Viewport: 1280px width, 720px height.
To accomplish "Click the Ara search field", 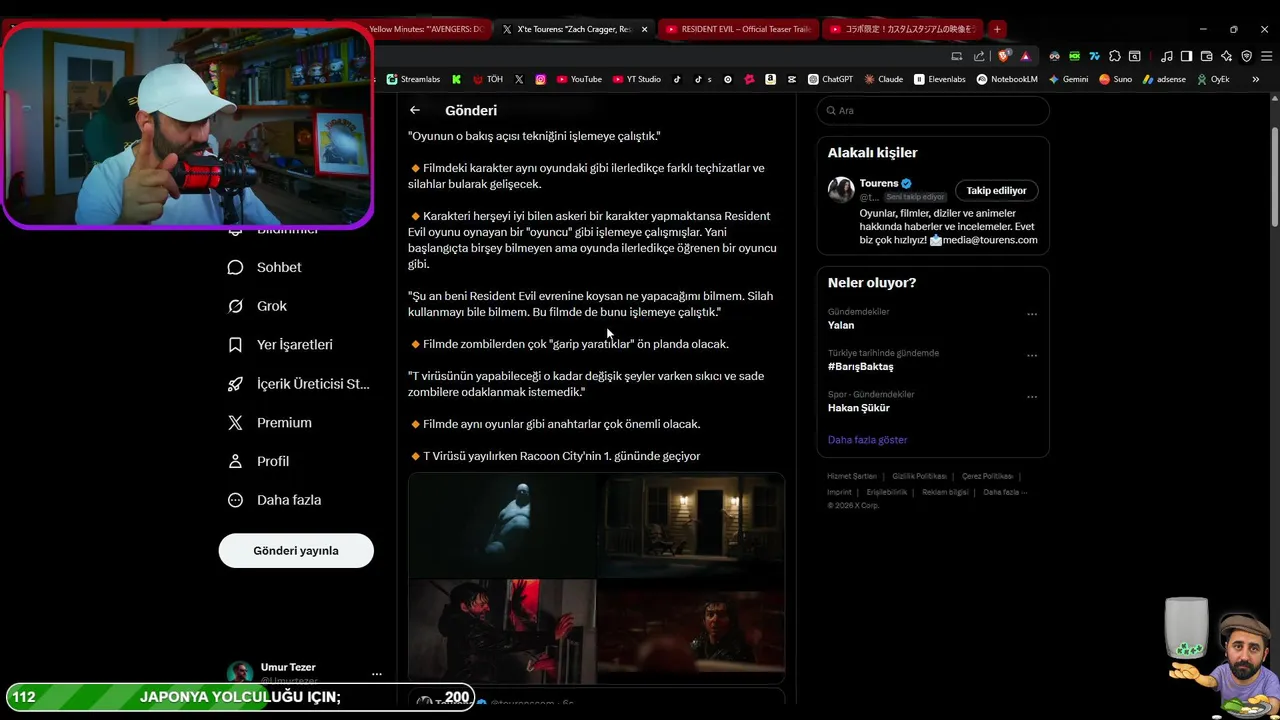I will [933, 110].
